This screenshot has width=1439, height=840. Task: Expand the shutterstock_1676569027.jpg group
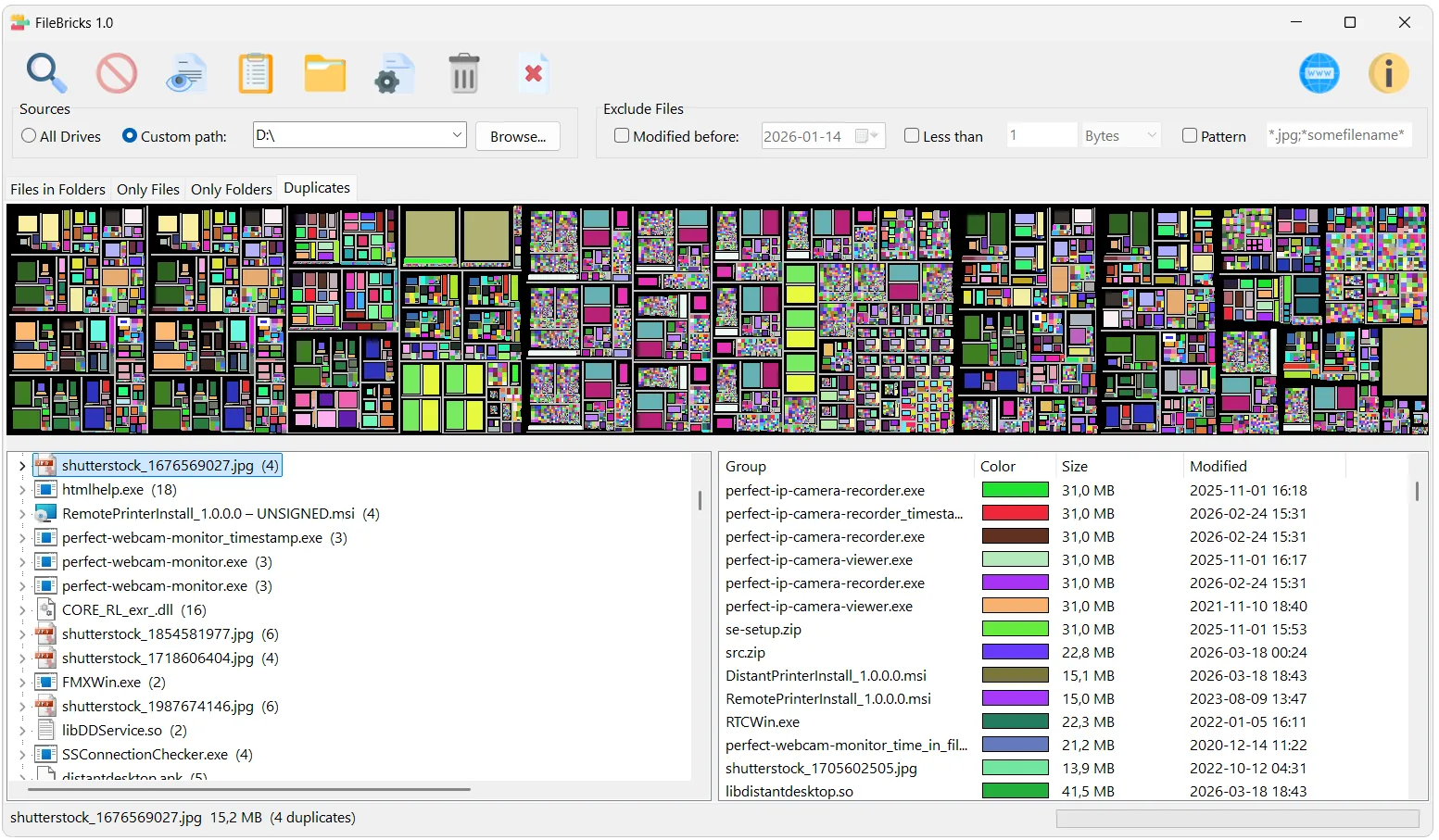point(22,466)
